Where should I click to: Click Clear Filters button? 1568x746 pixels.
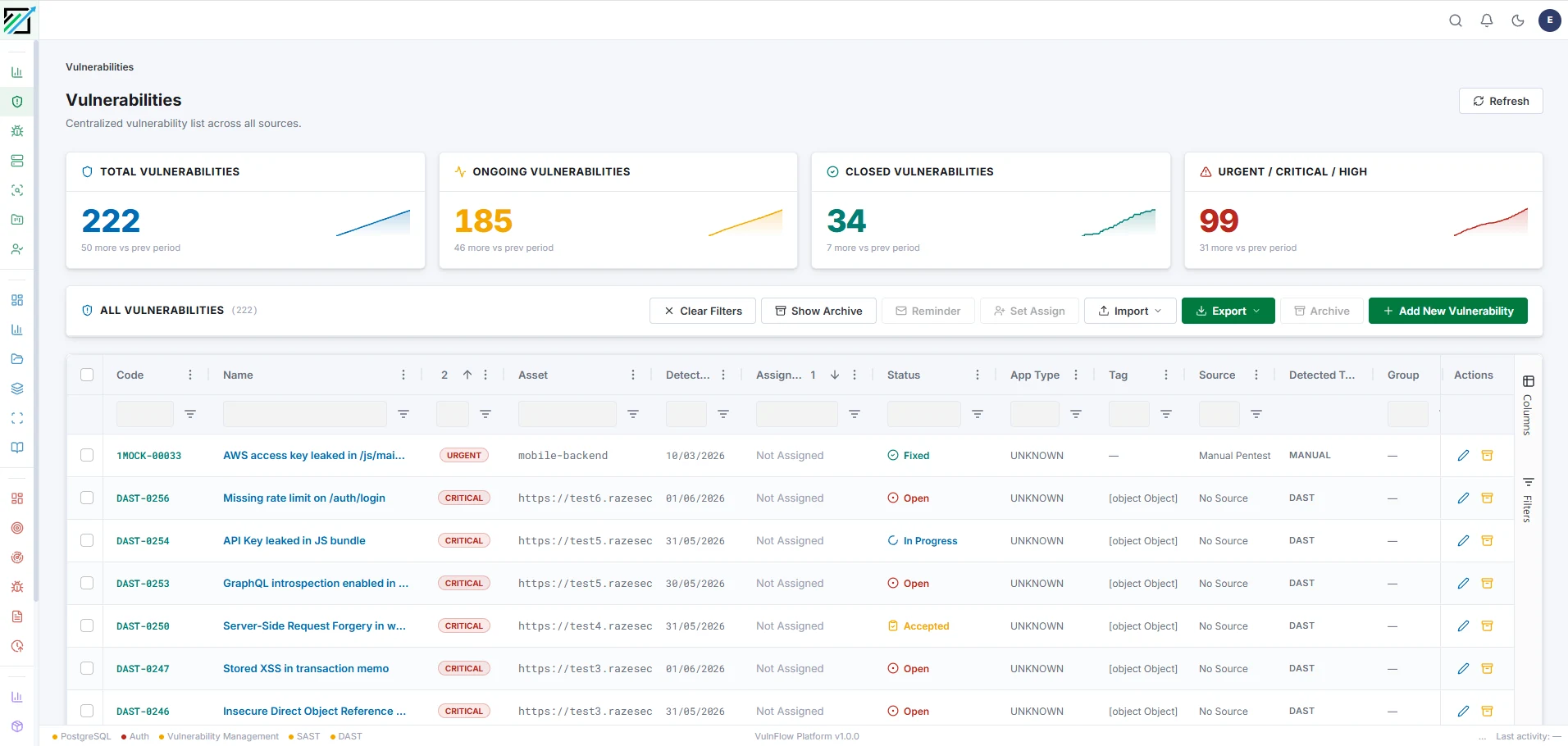703,311
